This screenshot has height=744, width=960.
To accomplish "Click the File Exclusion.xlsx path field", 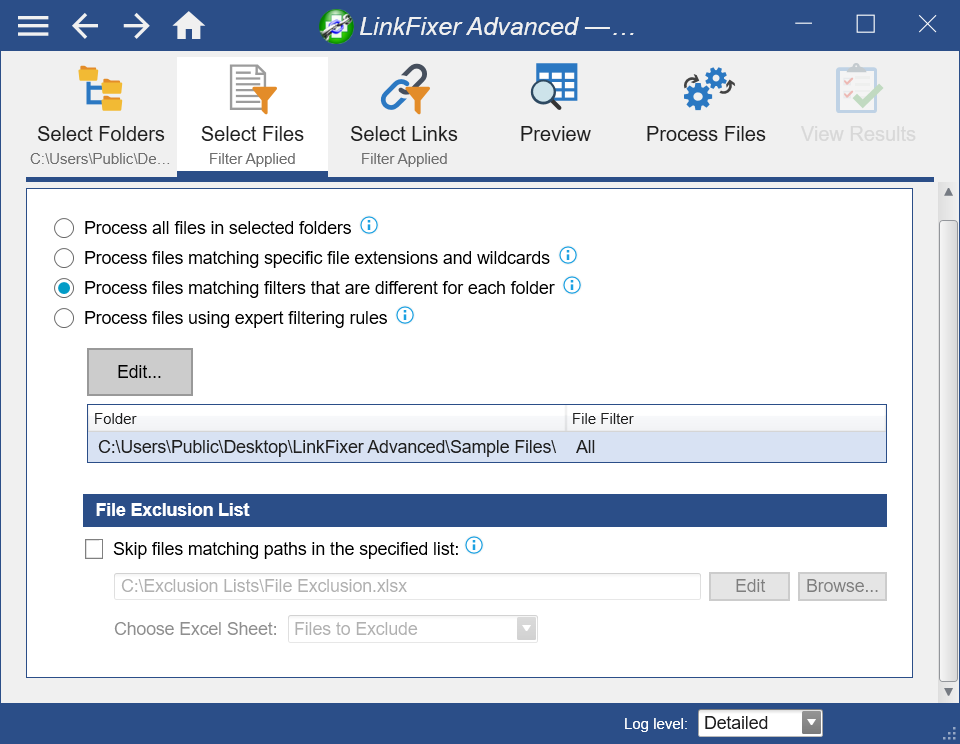I will click(x=407, y=587).
